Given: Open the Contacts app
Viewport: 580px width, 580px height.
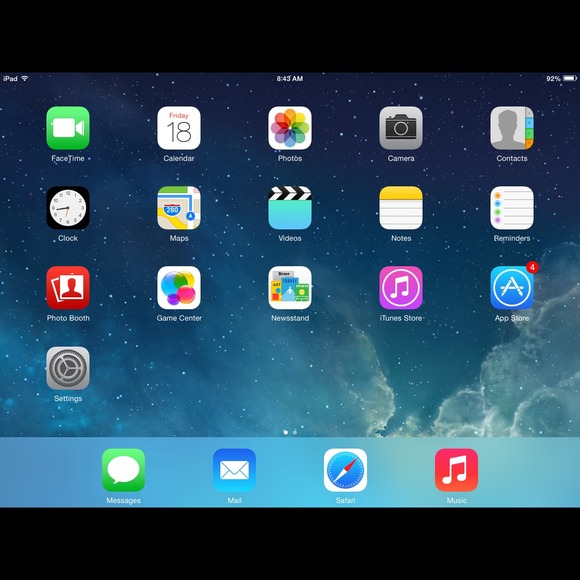Looking at the screenshot, I should click(512, 128).
